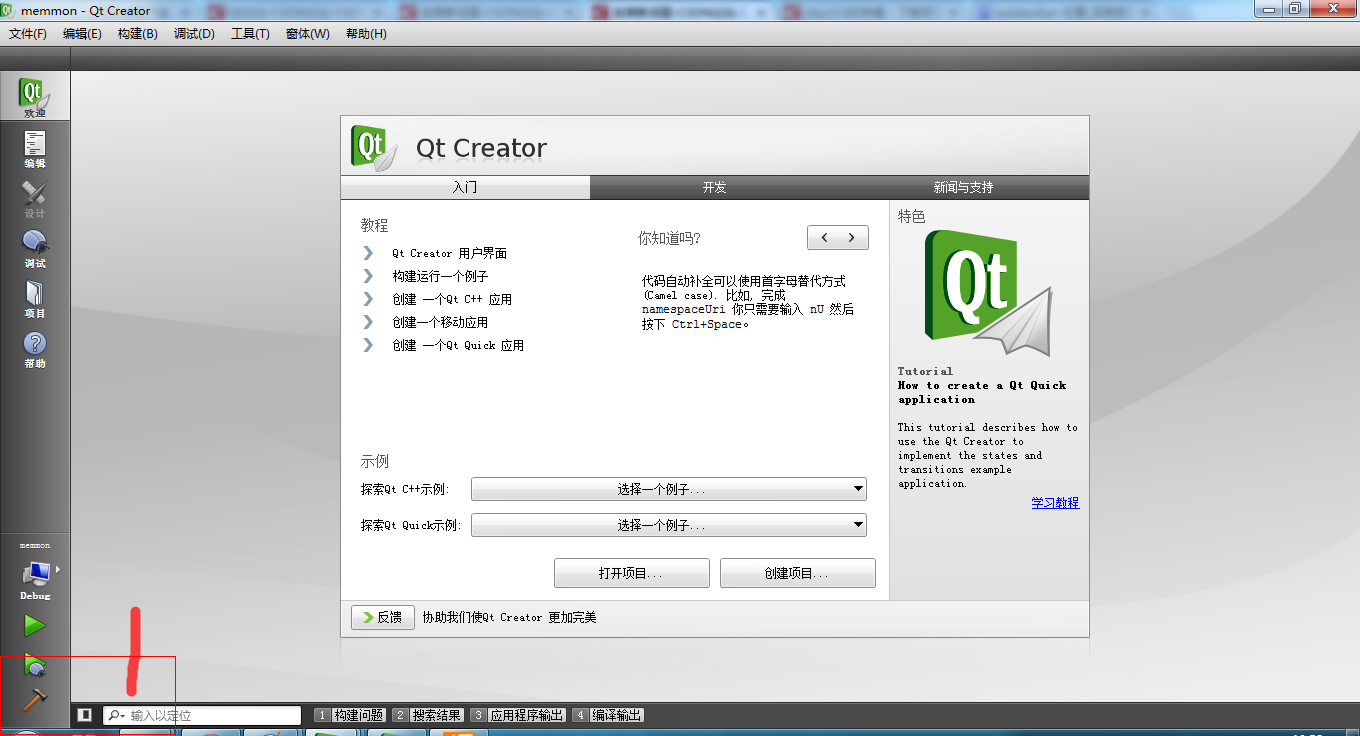The width and height of the screenshot is (1360, 736).
Task: Open the 创建一个移动应用 tutorial
Action: pos(440,322)
